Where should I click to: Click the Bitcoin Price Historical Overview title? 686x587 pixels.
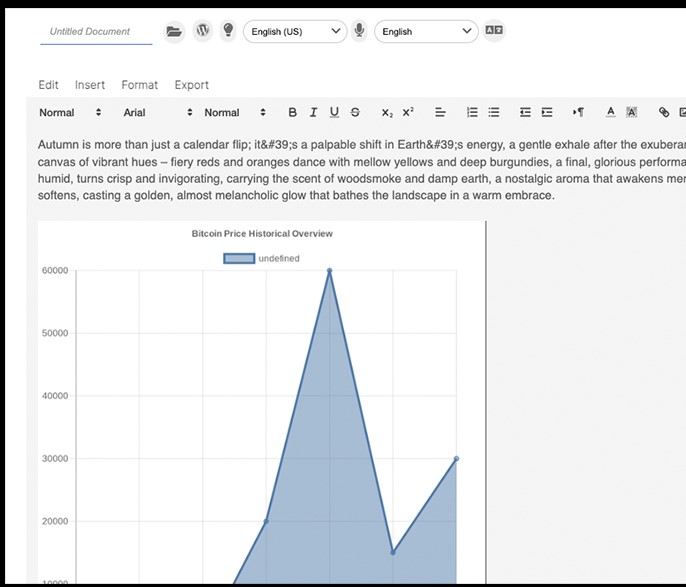[262, 234]
